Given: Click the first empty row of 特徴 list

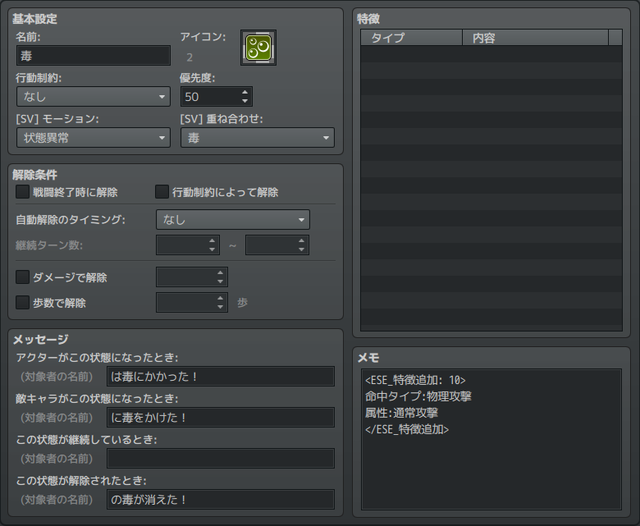Looking at the screenshot, I should coord(491,54).
